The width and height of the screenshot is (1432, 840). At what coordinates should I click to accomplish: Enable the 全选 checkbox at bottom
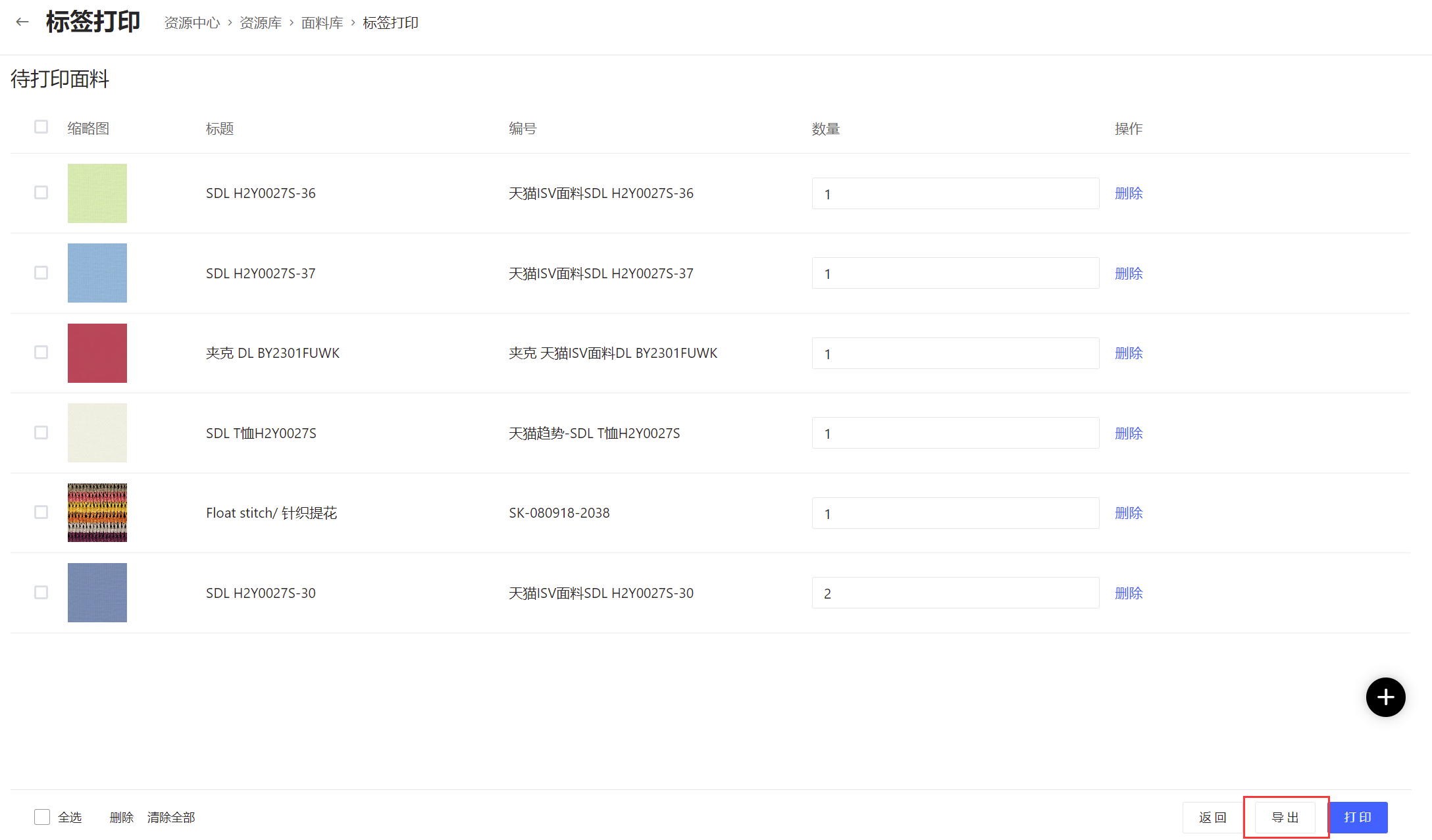[42, 817]
